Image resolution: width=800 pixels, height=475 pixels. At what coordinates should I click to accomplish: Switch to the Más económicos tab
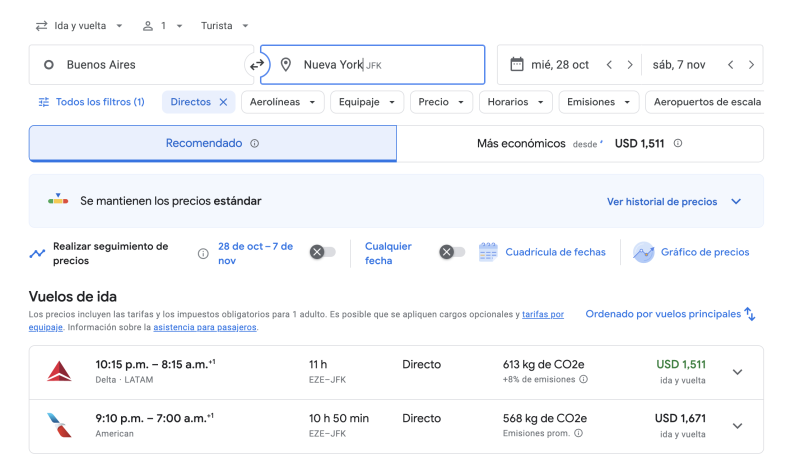click(x=580, y=144)
